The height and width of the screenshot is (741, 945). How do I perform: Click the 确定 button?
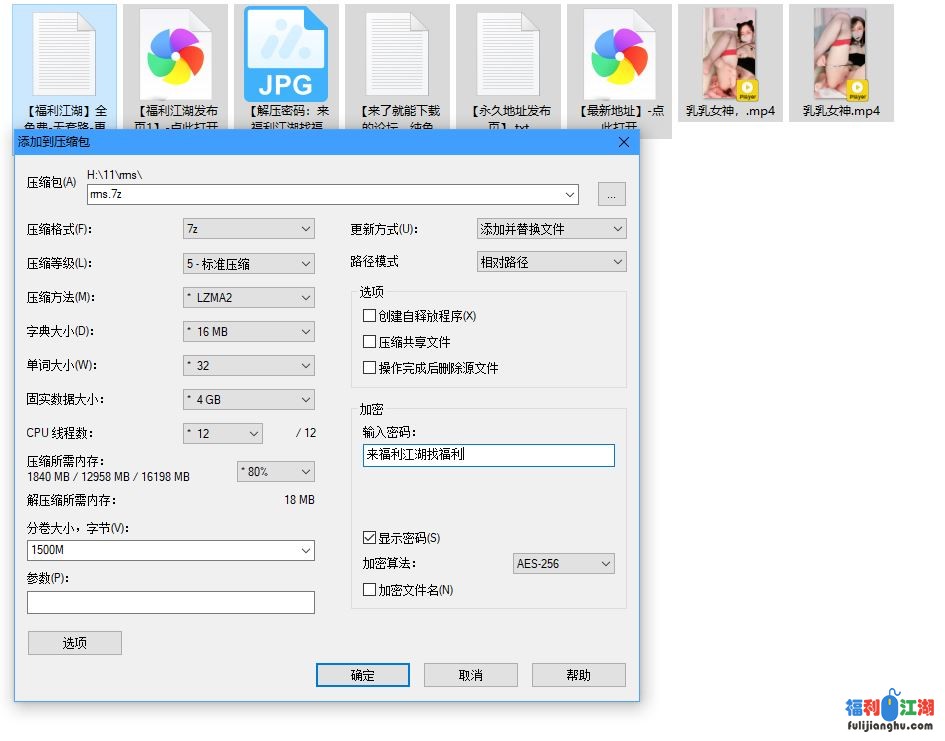point(362,675)
